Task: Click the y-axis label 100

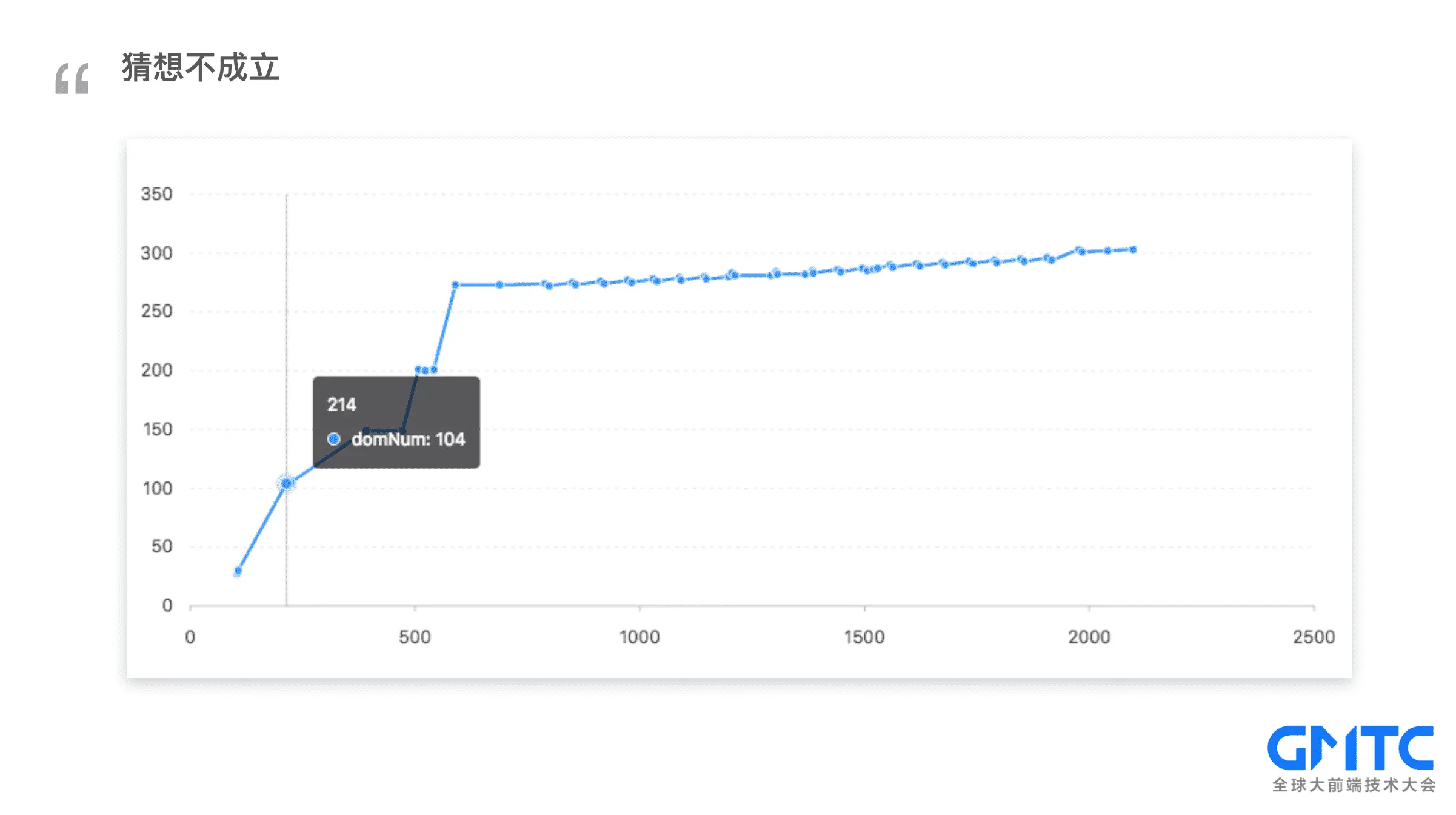Action: coord(157,488)
